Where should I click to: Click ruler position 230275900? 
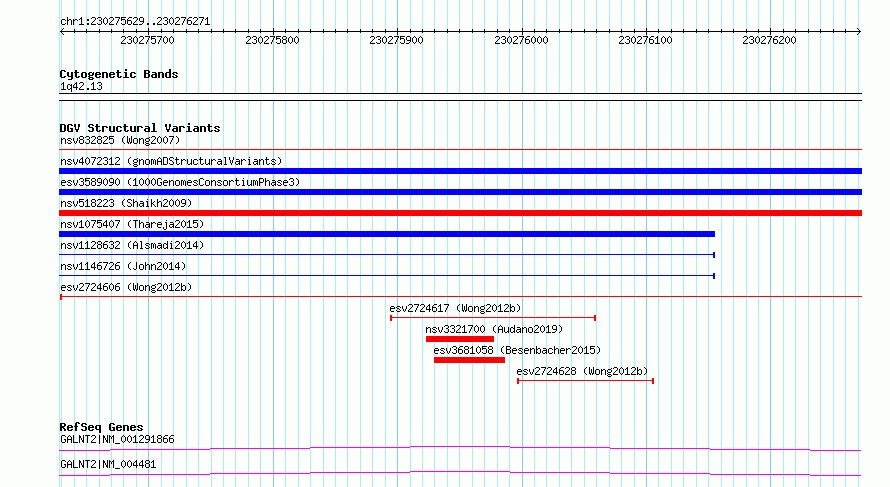(x=396, y=40)
